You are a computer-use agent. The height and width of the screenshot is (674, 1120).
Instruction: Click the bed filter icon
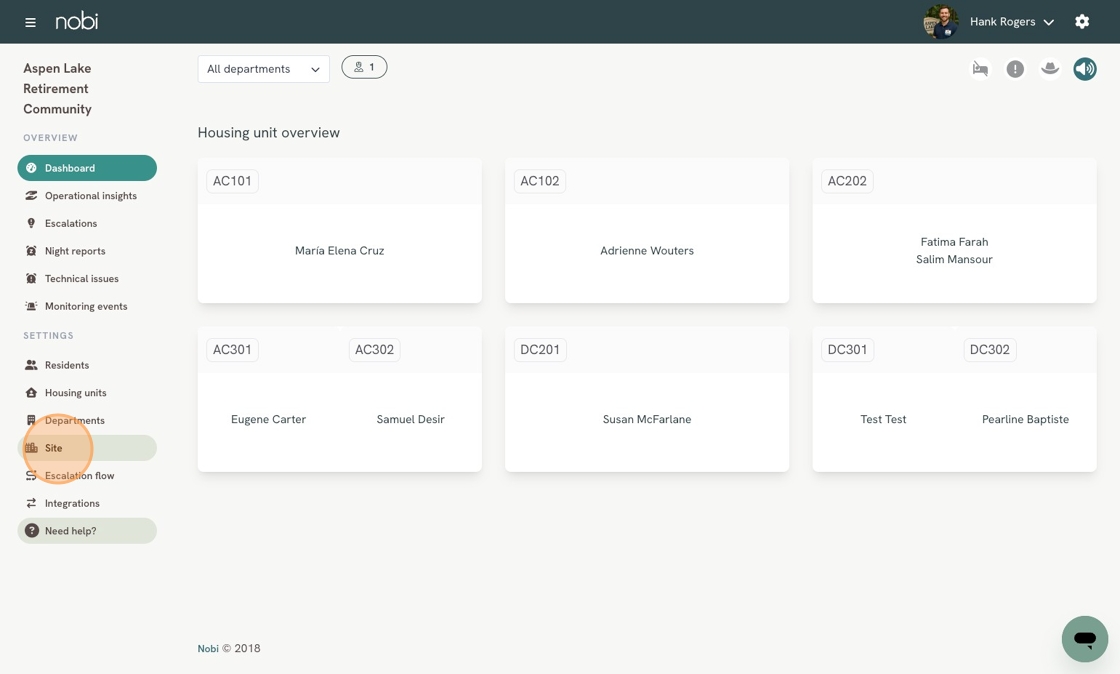tap(980, 69)
